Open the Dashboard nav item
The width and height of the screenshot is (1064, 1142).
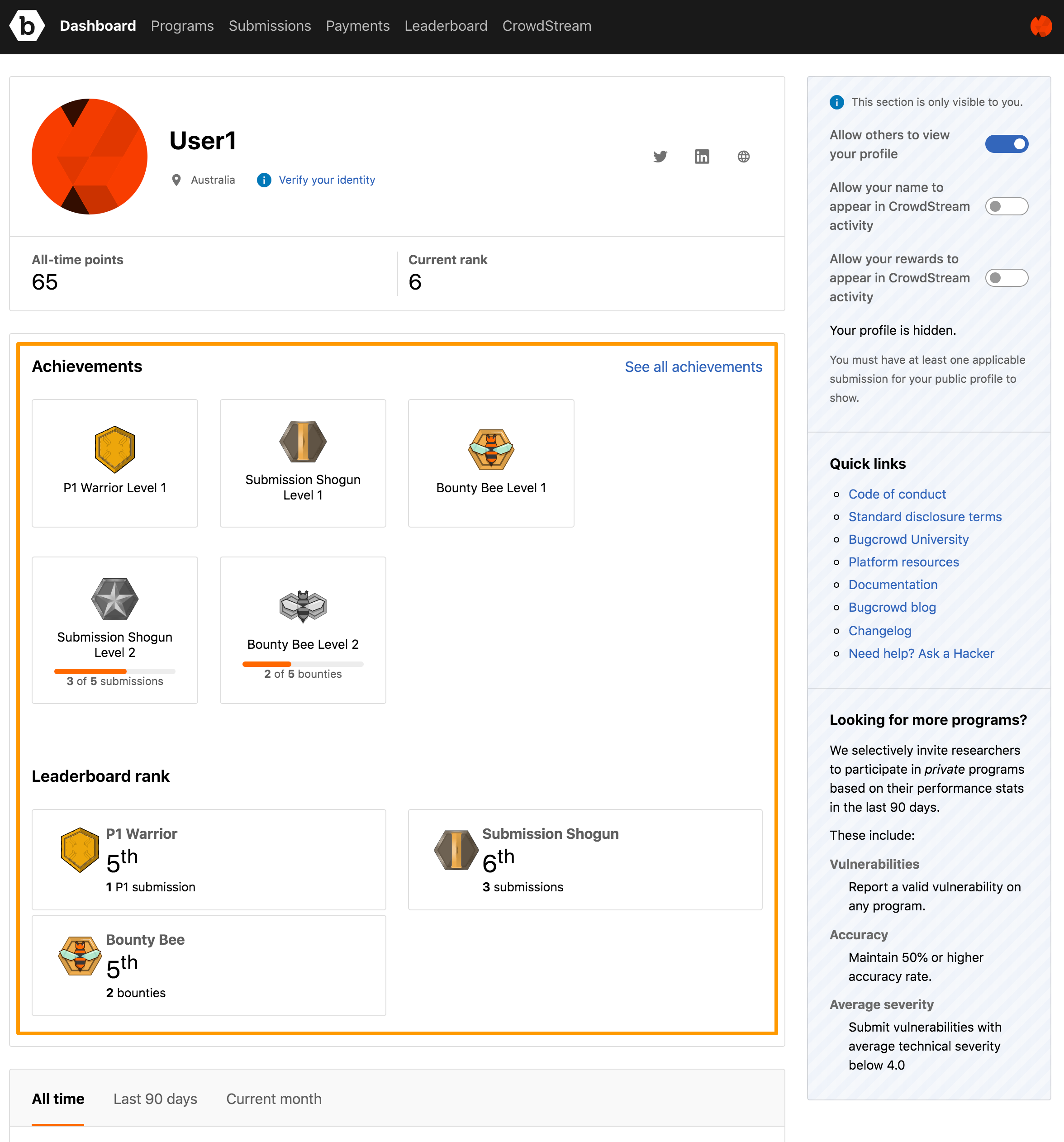pyautogui.click(x=98, y=26)
